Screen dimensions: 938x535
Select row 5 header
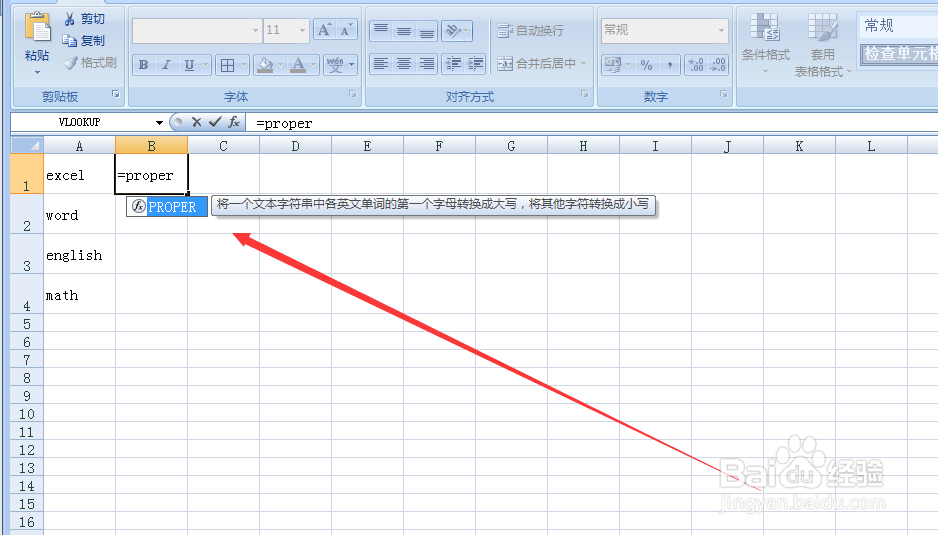27,324
